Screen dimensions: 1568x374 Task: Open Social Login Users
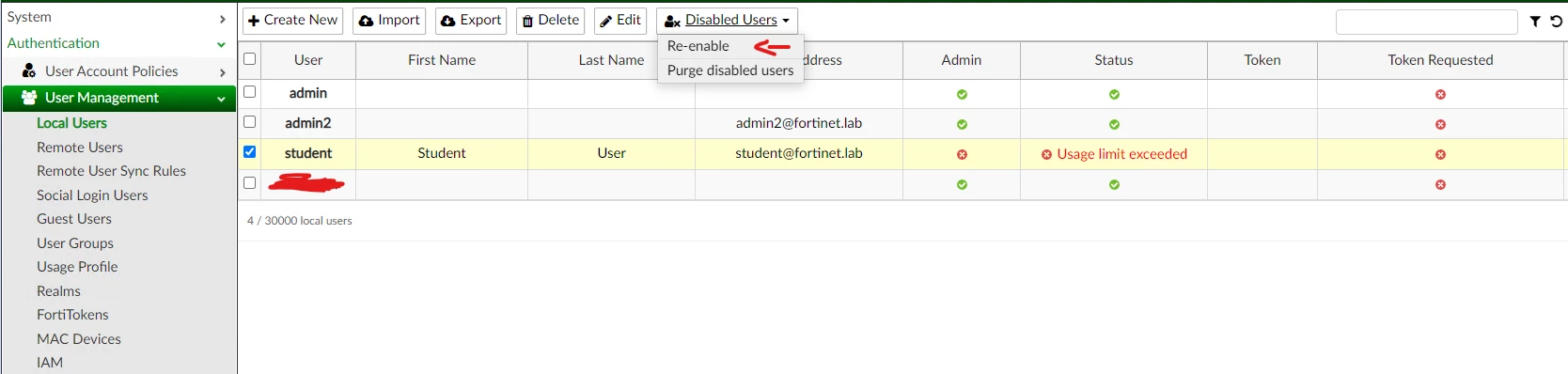pos(92,195)
